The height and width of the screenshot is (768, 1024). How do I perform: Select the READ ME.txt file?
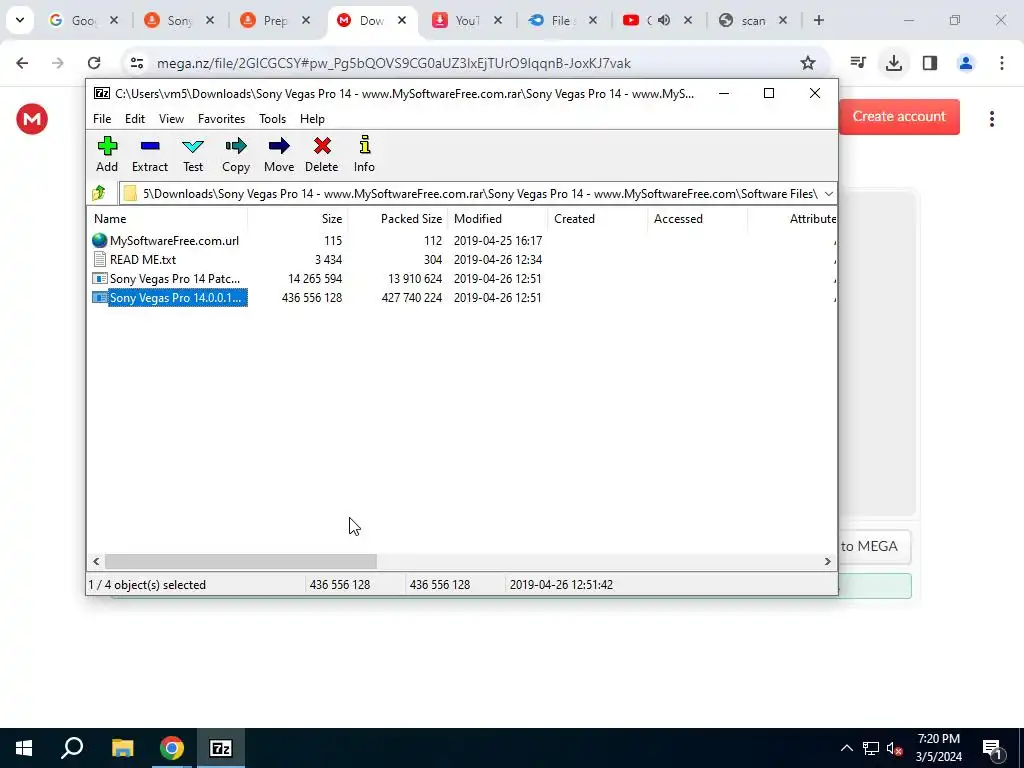tap(142, 260)
